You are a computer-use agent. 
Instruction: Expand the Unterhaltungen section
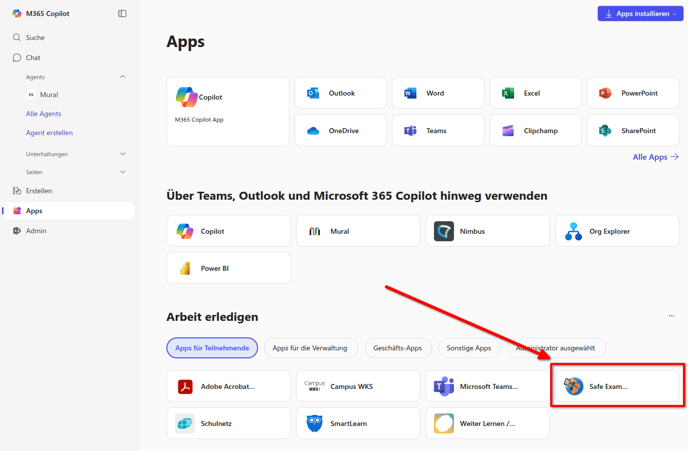tap(122, 154)
